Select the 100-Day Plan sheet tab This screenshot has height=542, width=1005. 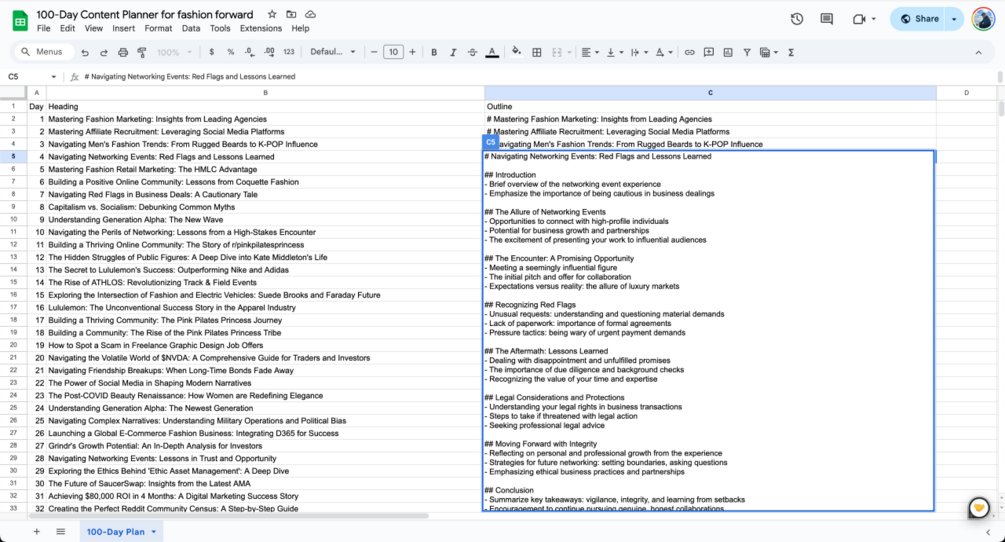point(121,532)
